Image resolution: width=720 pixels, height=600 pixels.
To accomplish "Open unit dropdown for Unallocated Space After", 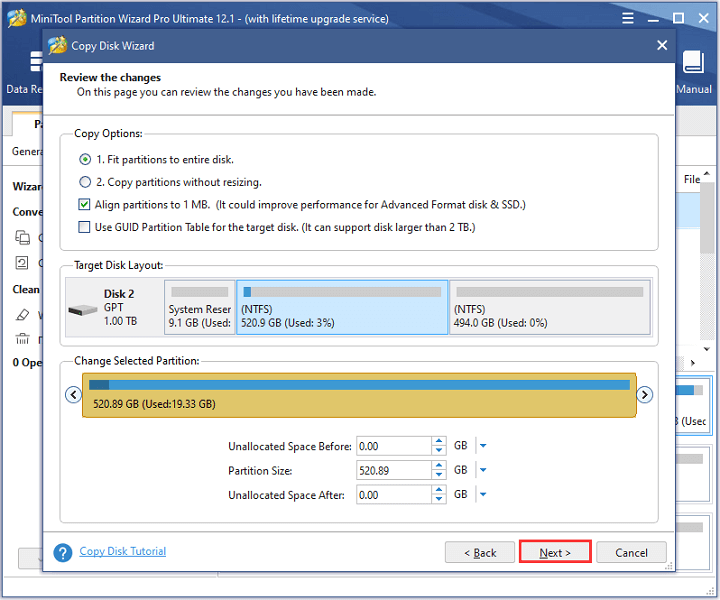I will click(483, 494).
